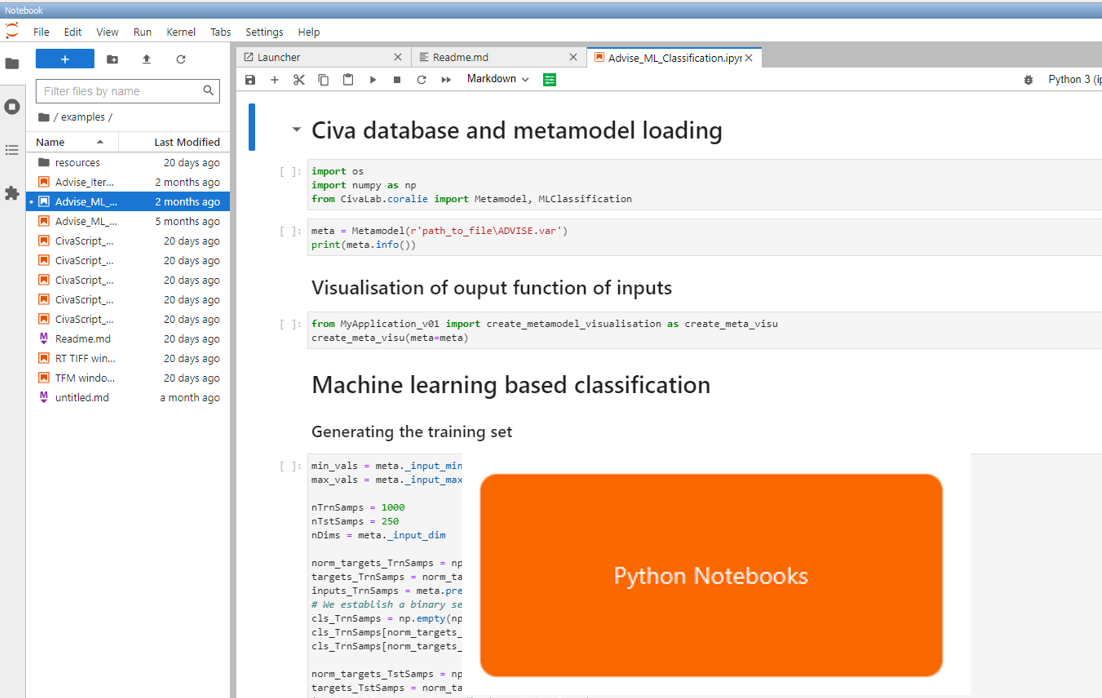The image size is (1102, 698).
Task: Click the Machine learning based classification heading
Action: click(x=511, y=384)
